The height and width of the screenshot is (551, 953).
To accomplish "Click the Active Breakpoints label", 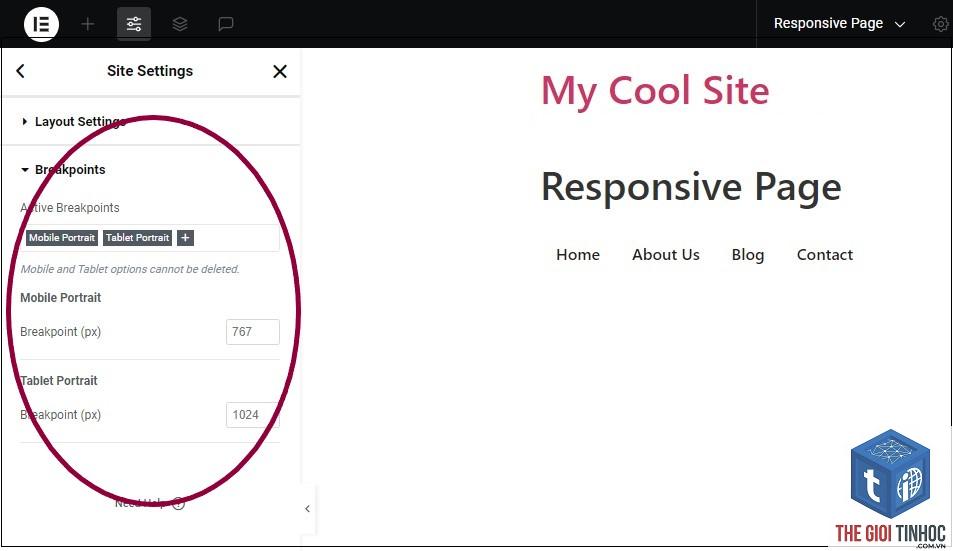I will coord(70,208).
